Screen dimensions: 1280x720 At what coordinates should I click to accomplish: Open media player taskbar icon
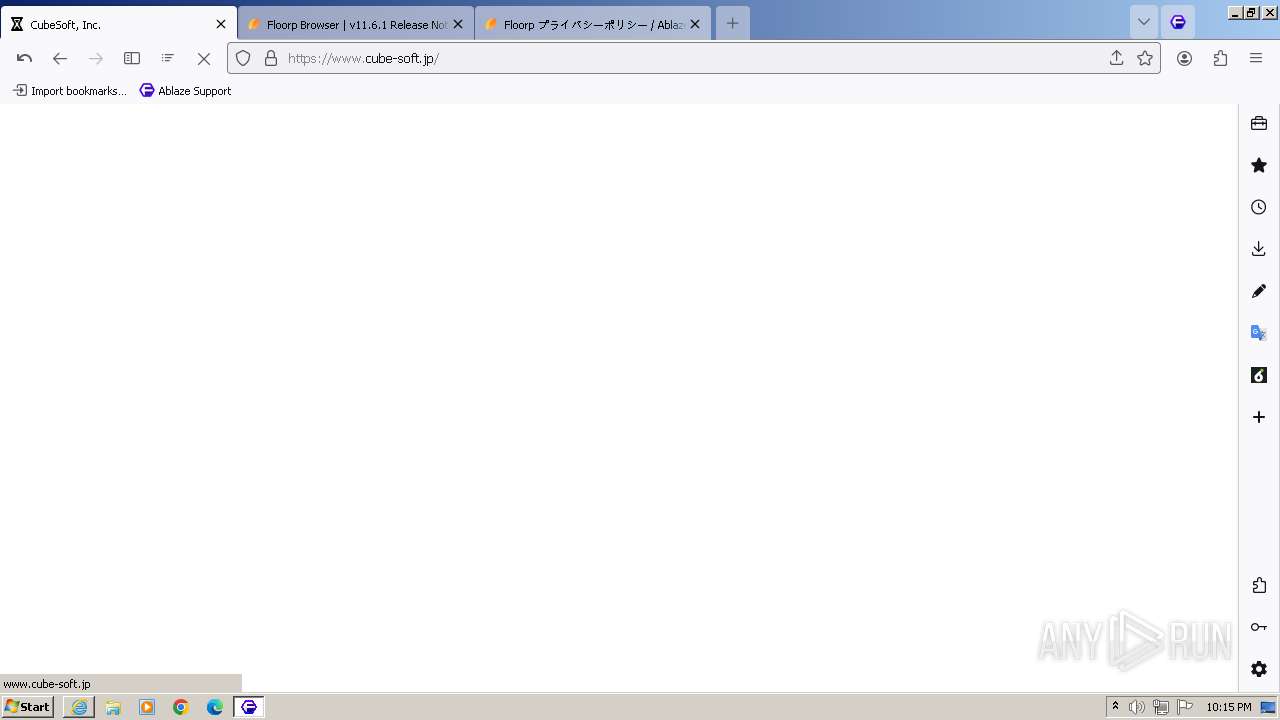click(147, 707)
